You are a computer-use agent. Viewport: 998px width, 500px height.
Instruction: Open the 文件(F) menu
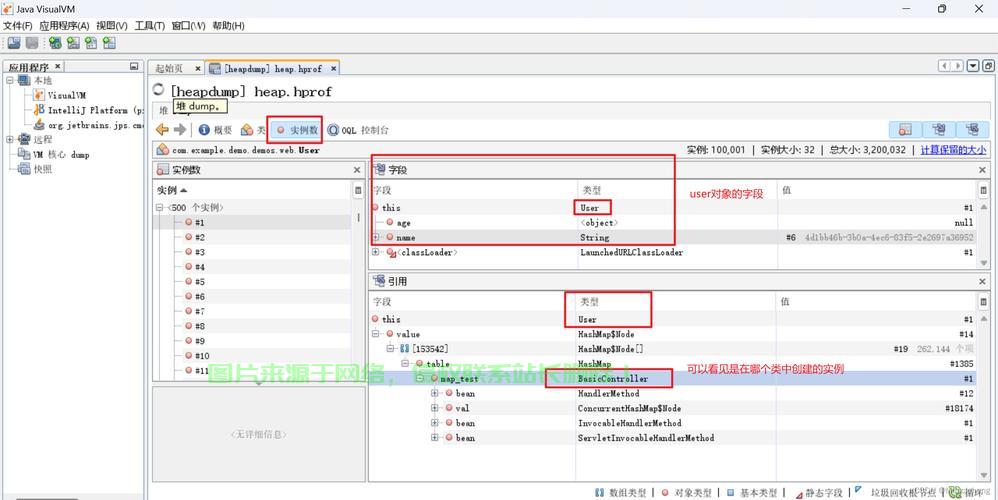(x=17, y=25)
